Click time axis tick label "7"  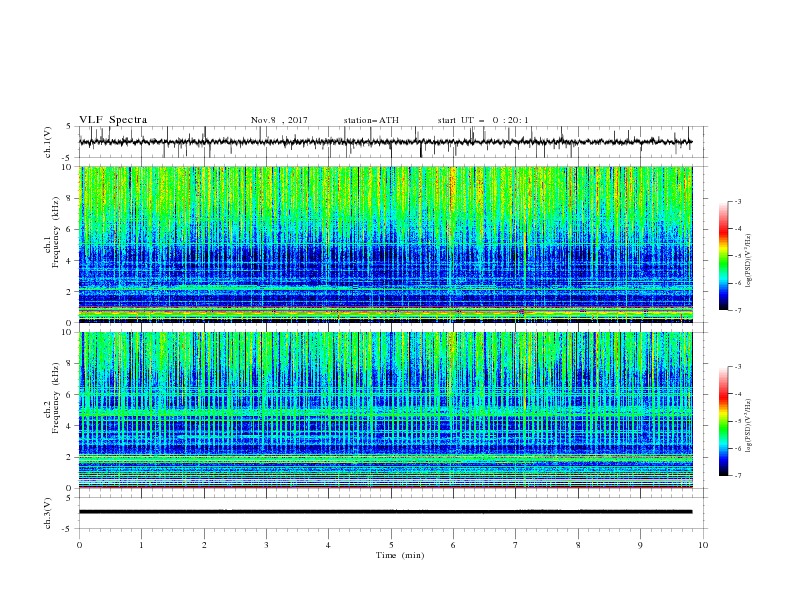(x=515, y=545)
